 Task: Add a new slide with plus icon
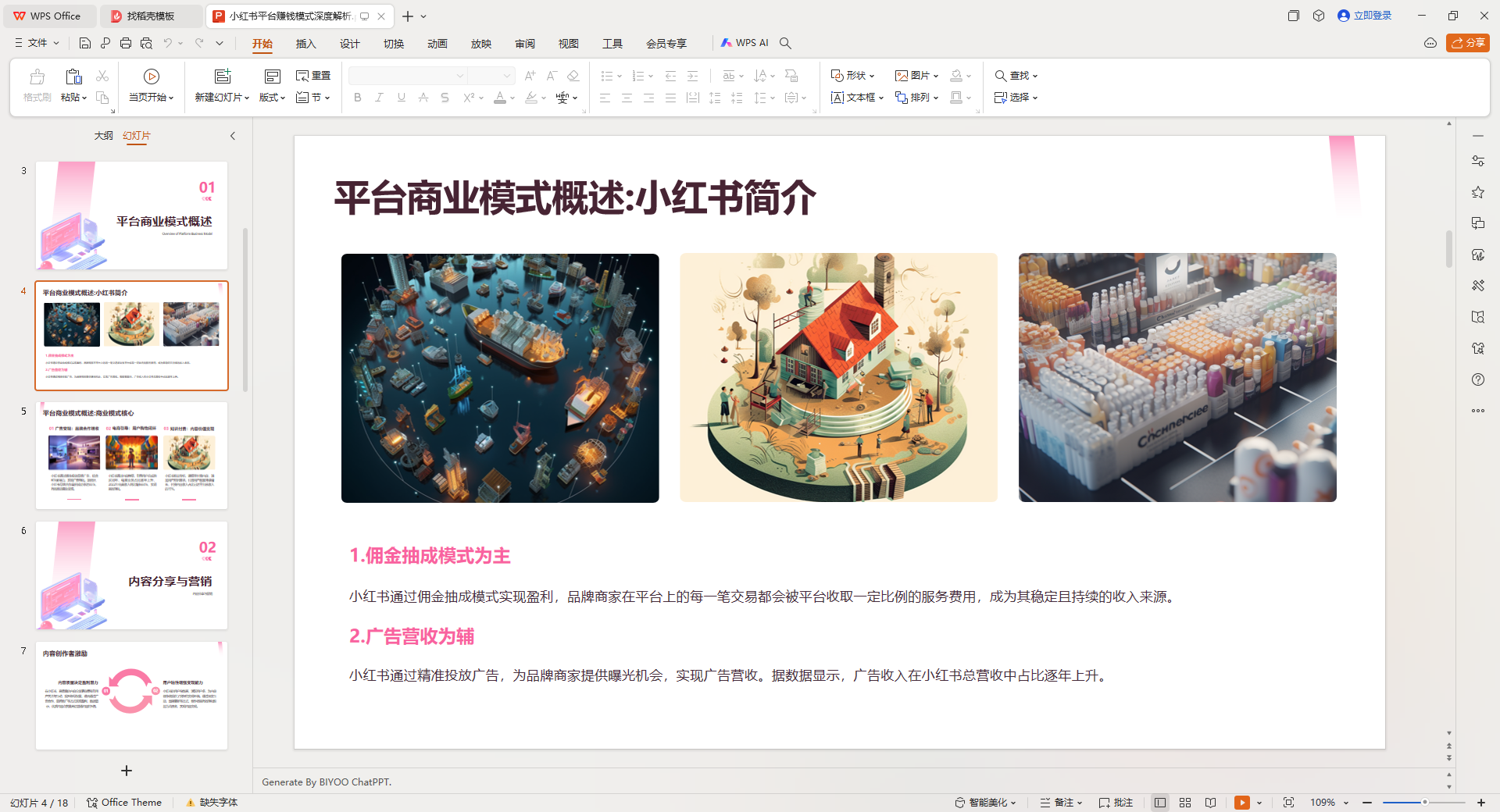127,771
